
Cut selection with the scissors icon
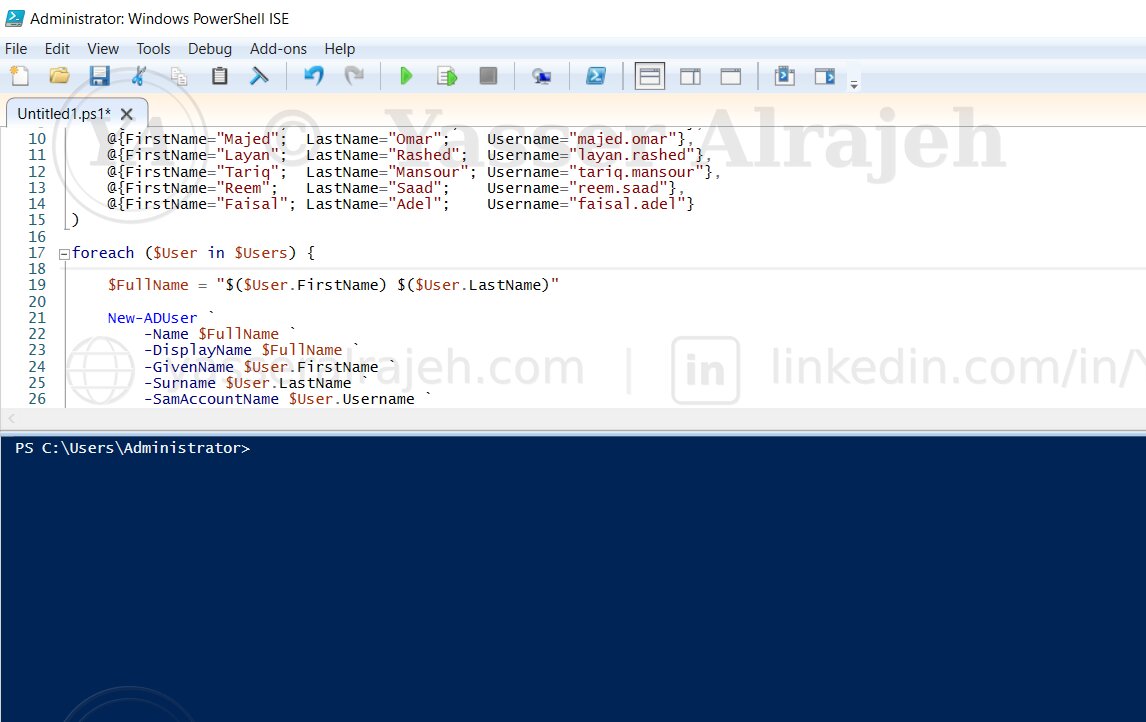(x=139, y=76)
